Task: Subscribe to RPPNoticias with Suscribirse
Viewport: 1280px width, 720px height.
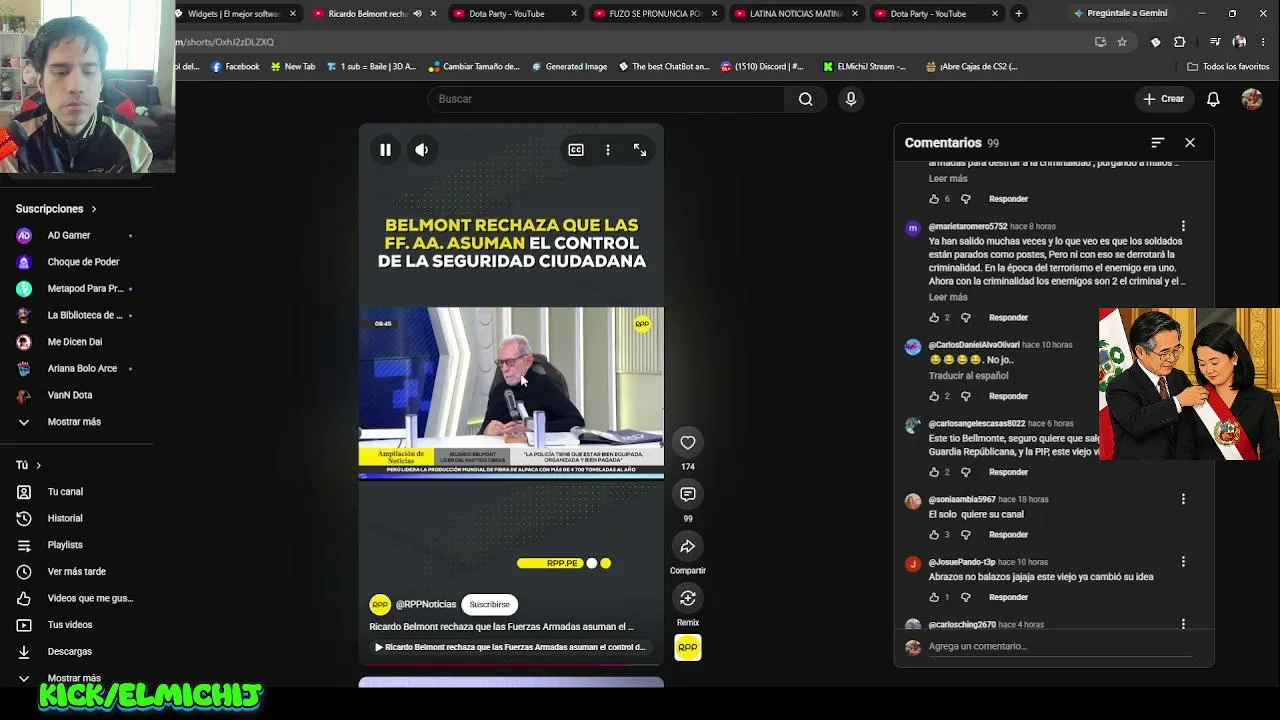Action: click(489, 604)
